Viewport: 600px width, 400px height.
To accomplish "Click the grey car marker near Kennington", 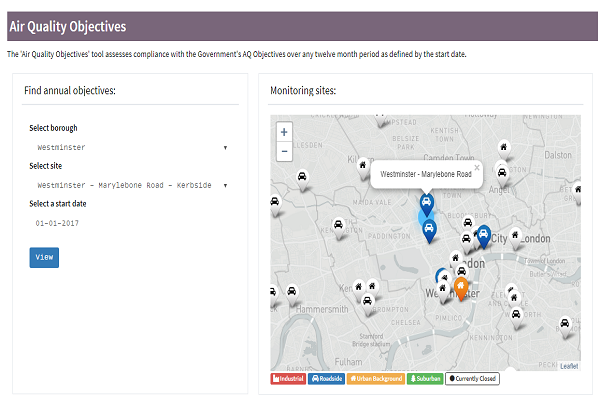I will pos(515,315).
